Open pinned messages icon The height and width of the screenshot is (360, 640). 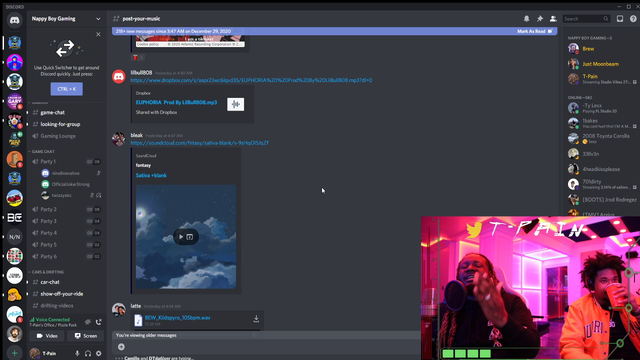tap(540, 19)
